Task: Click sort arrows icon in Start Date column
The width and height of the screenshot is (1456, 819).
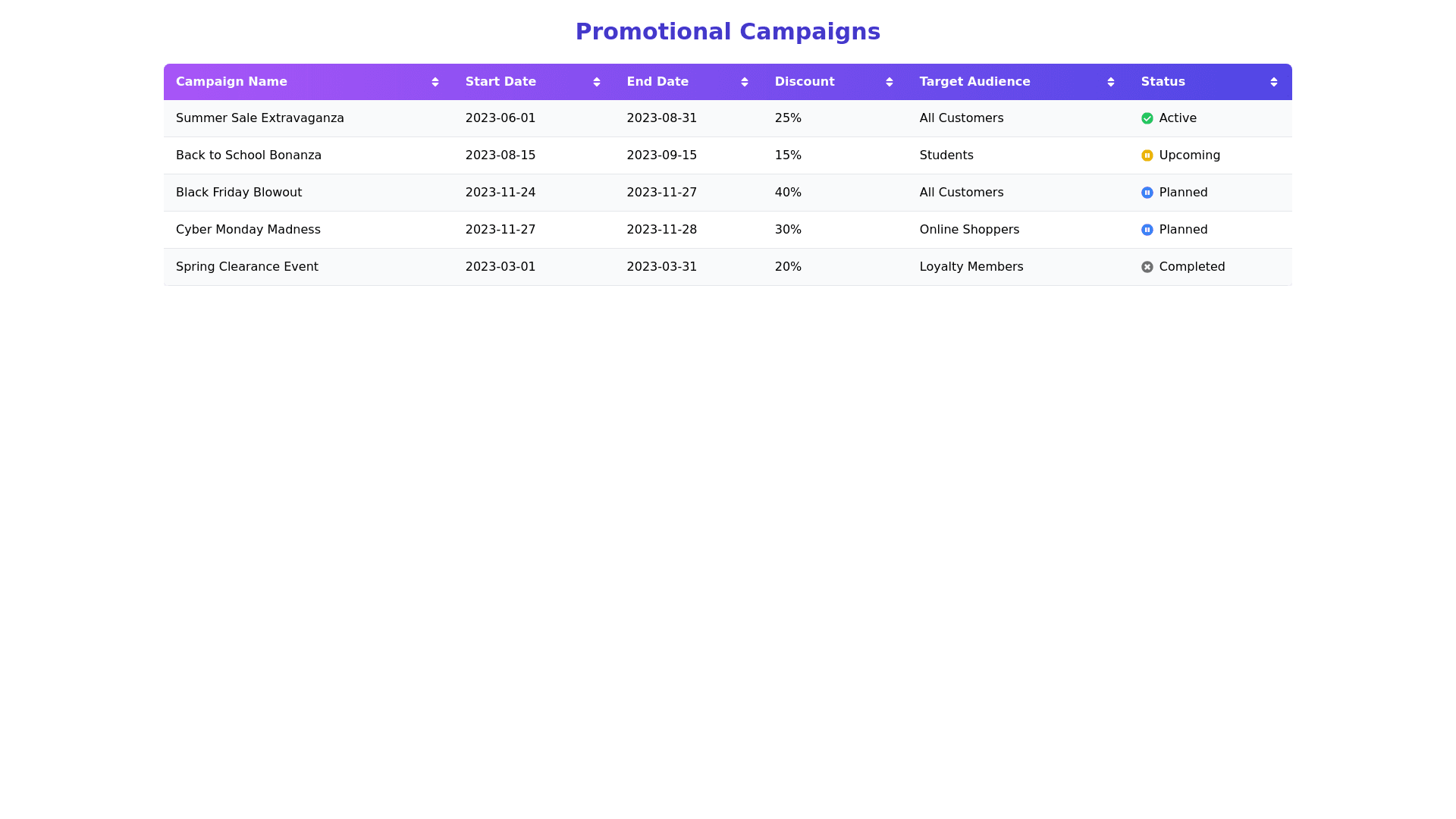Action: [597, 82]
